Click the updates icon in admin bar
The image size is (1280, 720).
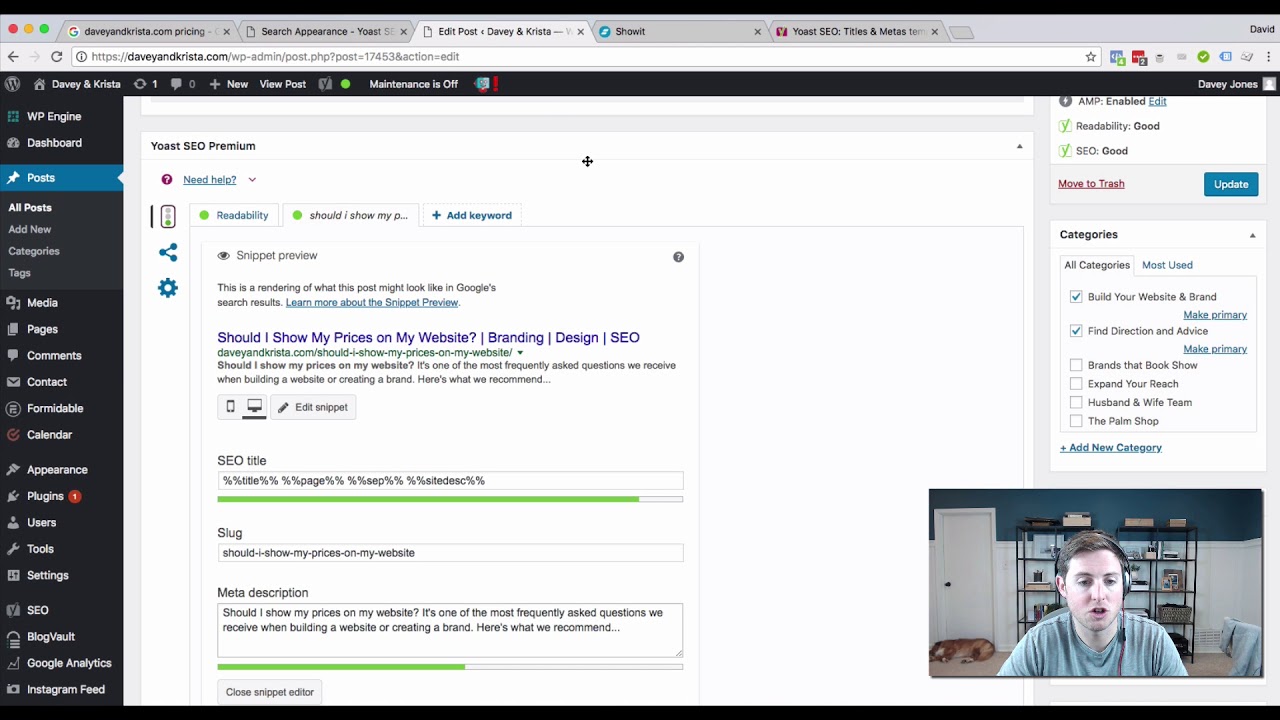[140, 84]
